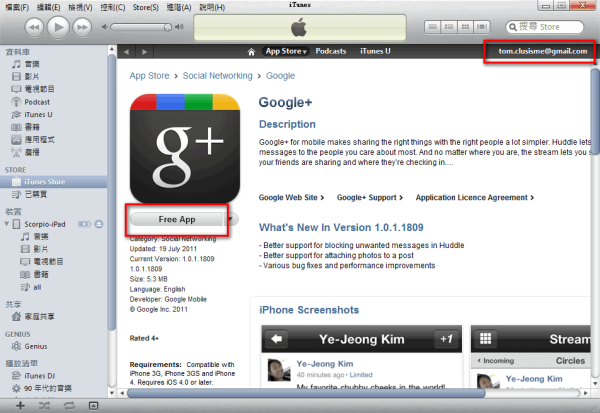Screen dimensions: 600x413
Task: Click the App Store breadcrumb link
Action: point(149,76)
